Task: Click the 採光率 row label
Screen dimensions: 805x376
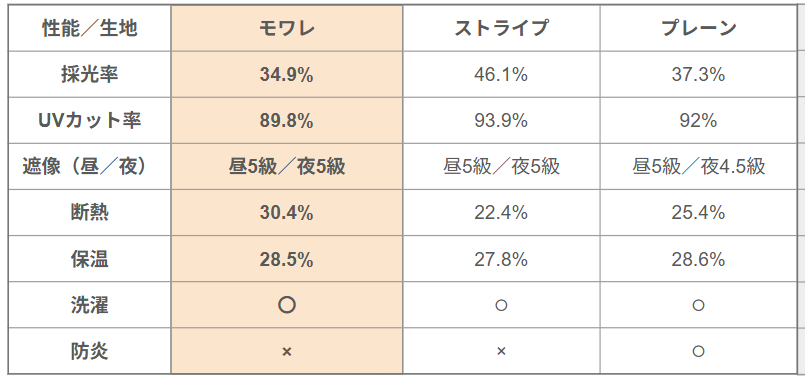Action: point(89,74)
